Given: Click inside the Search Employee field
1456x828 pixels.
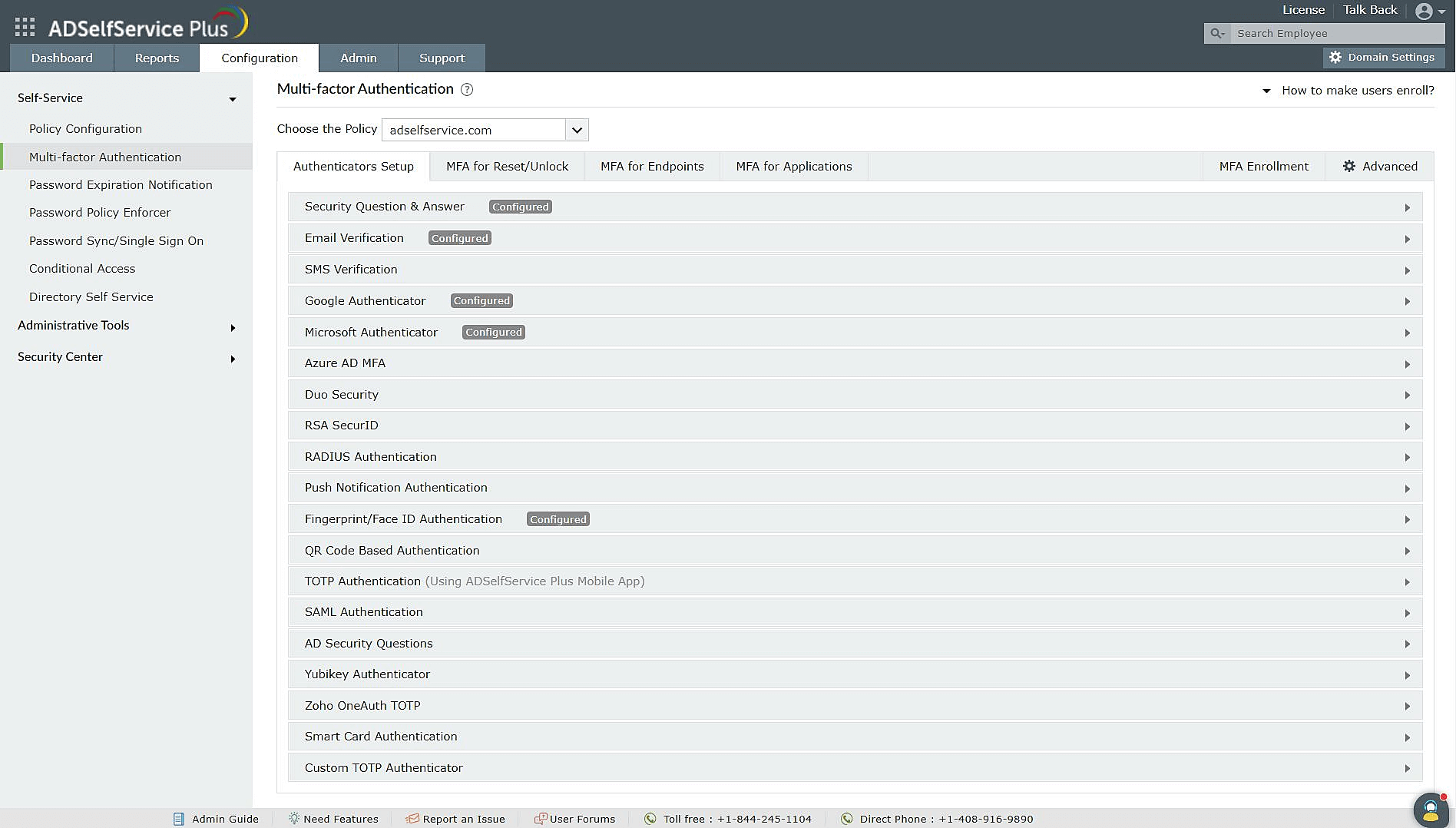Looking at the screenshot, I should point(1338,33).
